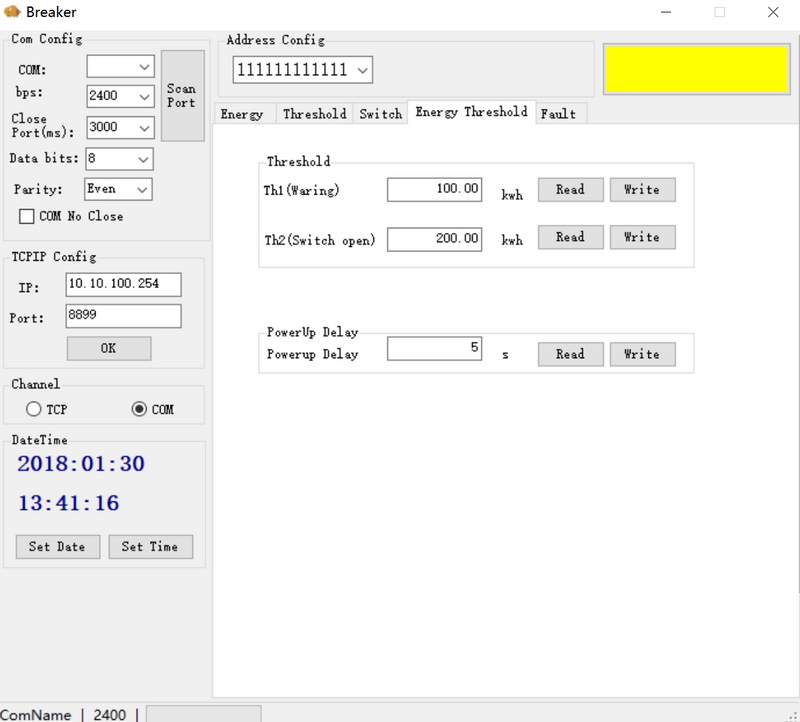Click the Breaker app icon in title bar
Screen dimensions: 800x722
coord(13,12)
